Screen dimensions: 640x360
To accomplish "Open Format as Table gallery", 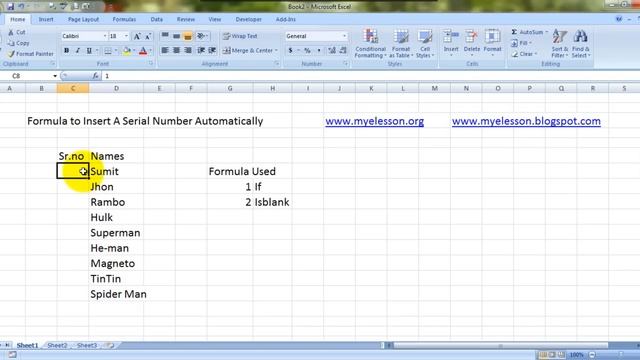I will (401, 43).
